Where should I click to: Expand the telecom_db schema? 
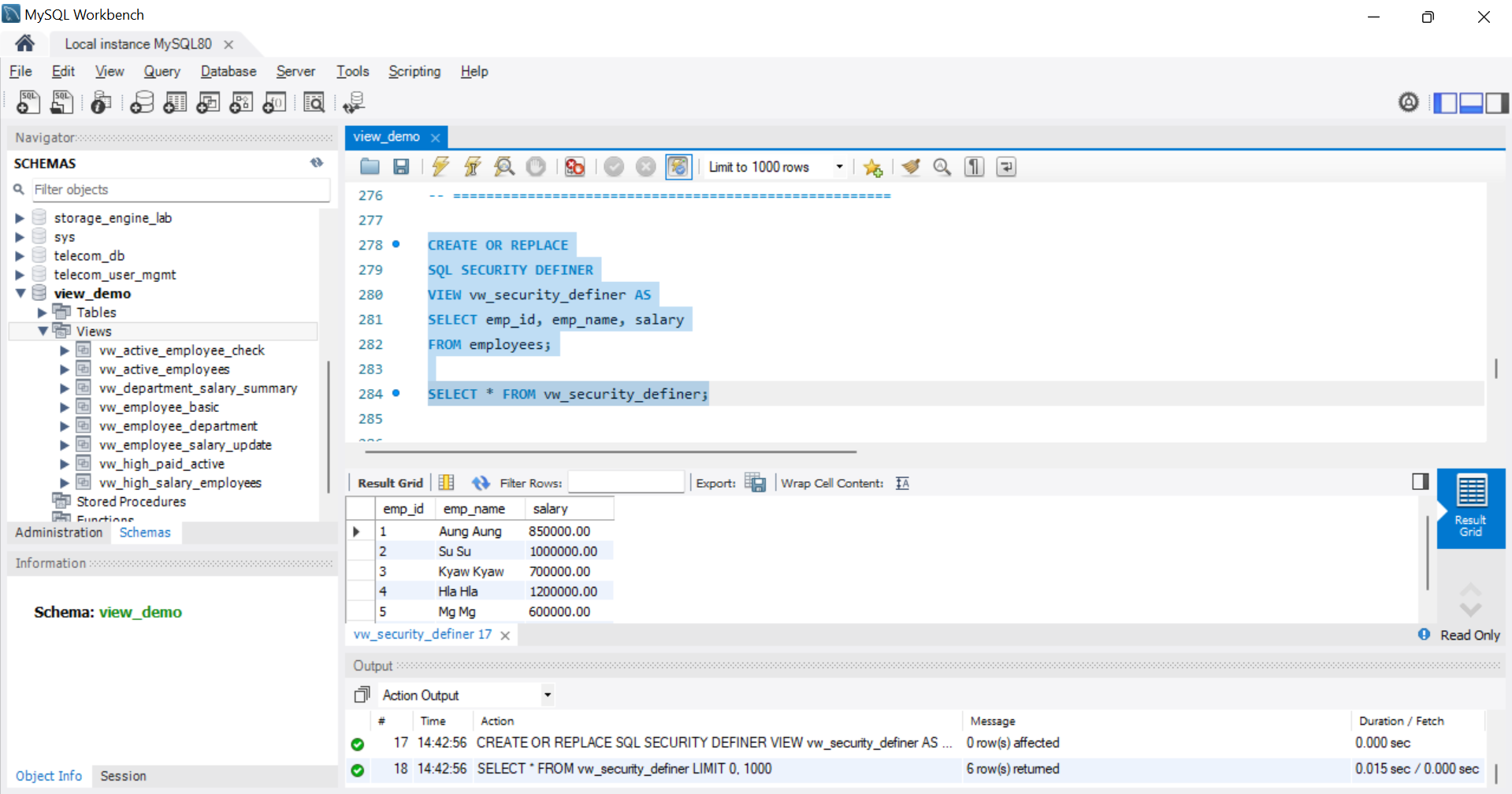coord(20,256)
